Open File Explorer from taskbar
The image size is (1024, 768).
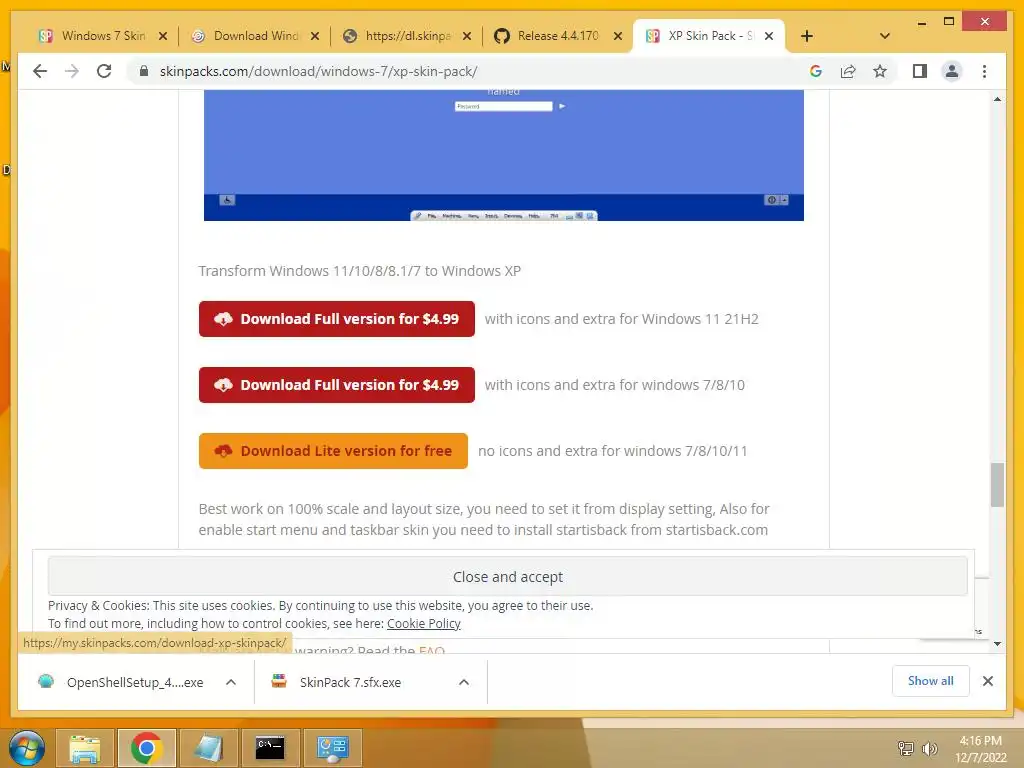click(x=85, y=748)
